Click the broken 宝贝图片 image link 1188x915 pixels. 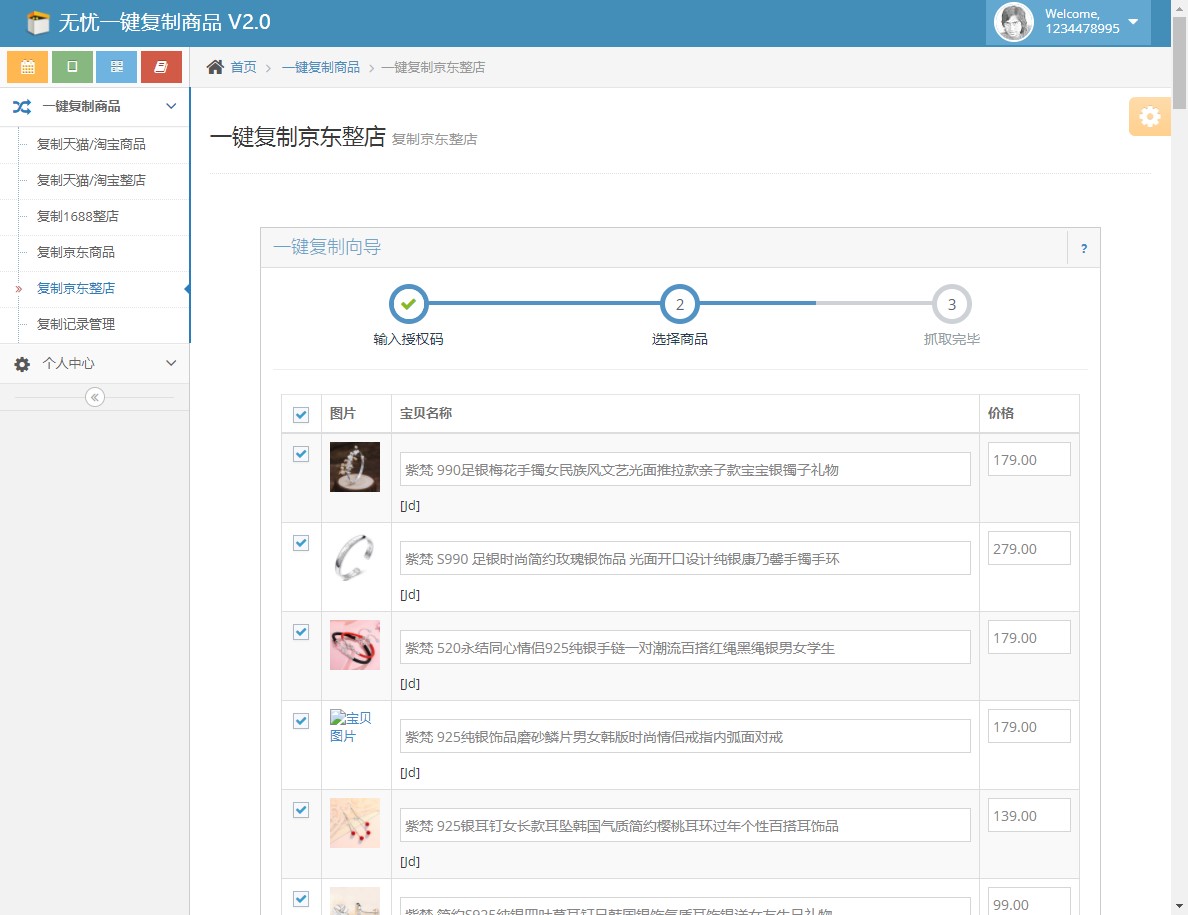pyautogui.click(x=351, y=727)
